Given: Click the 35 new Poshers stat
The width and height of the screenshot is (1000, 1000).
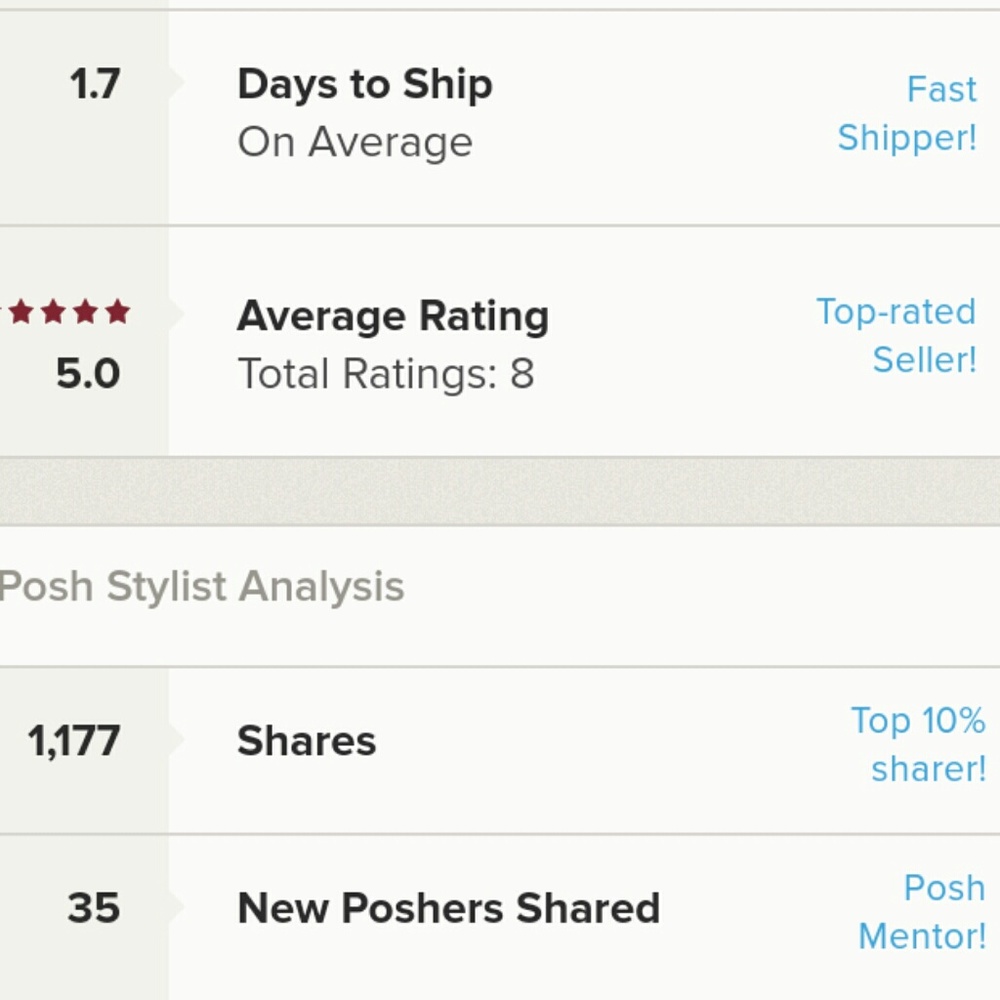Looking at the screenshot, I should (x=95, y=907).
